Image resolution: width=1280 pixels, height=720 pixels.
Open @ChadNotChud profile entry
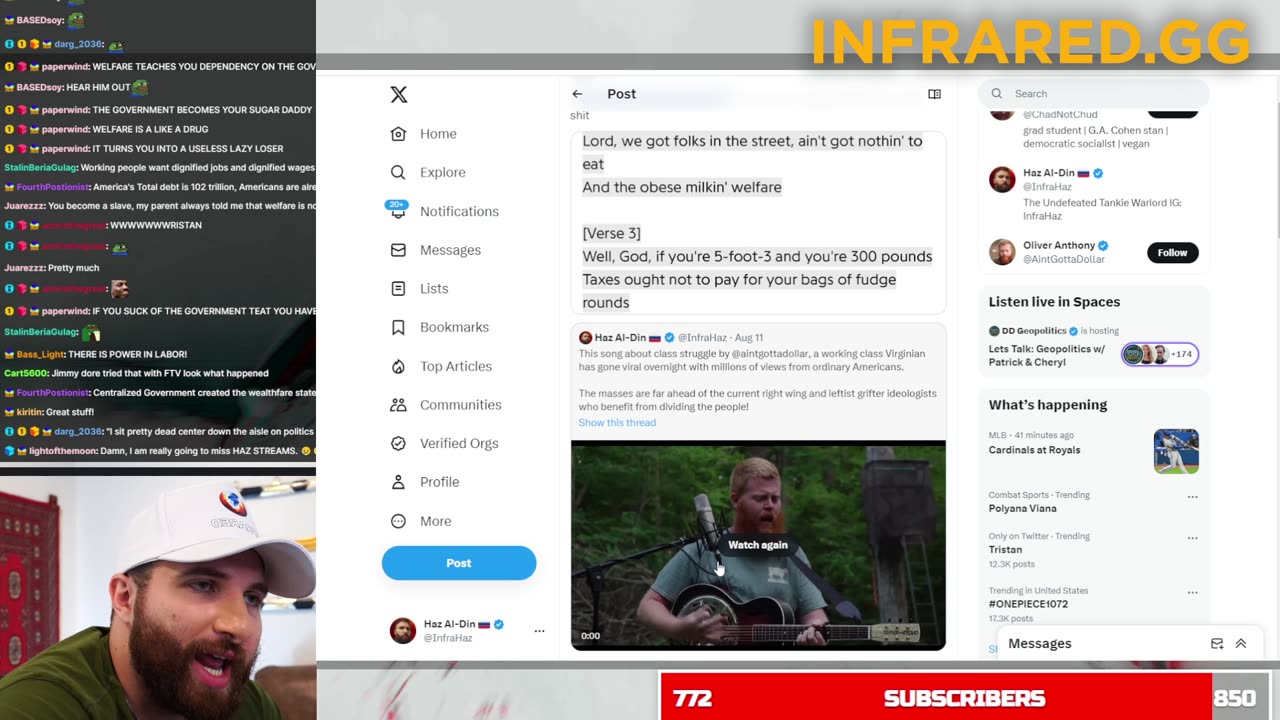pos(1060,115)
